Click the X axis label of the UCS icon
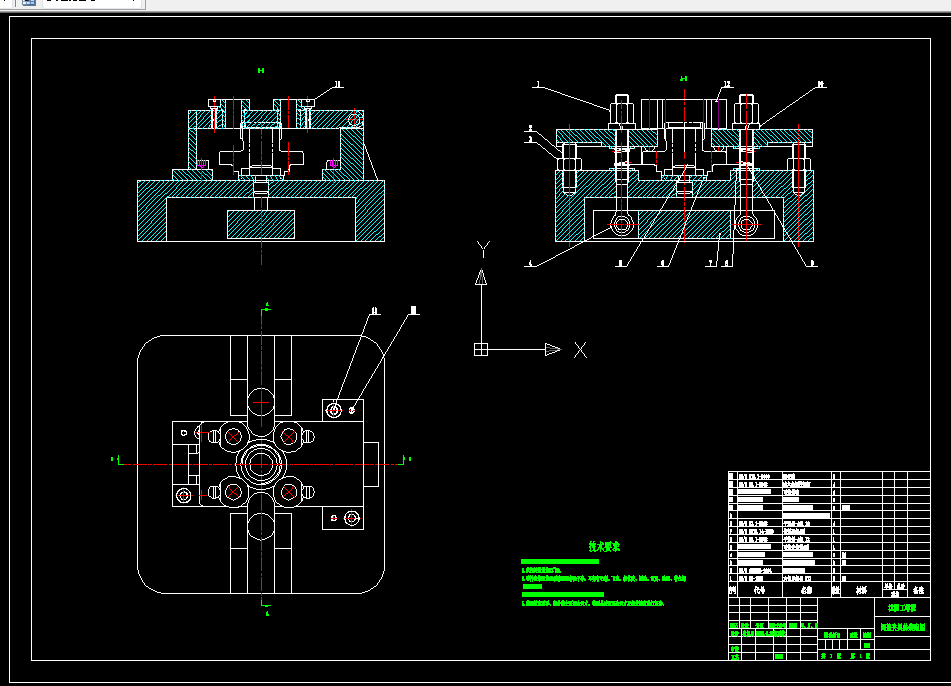 click(580, 350)
